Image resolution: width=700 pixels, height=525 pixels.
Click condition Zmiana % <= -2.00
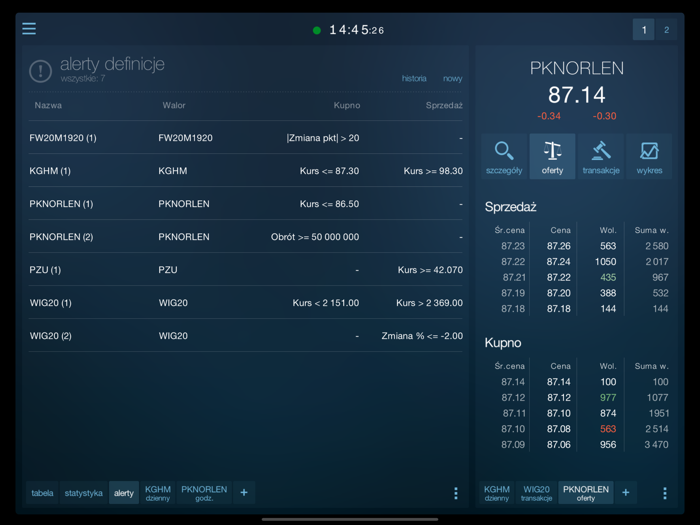pyautogui.click(x=422, y=336)
